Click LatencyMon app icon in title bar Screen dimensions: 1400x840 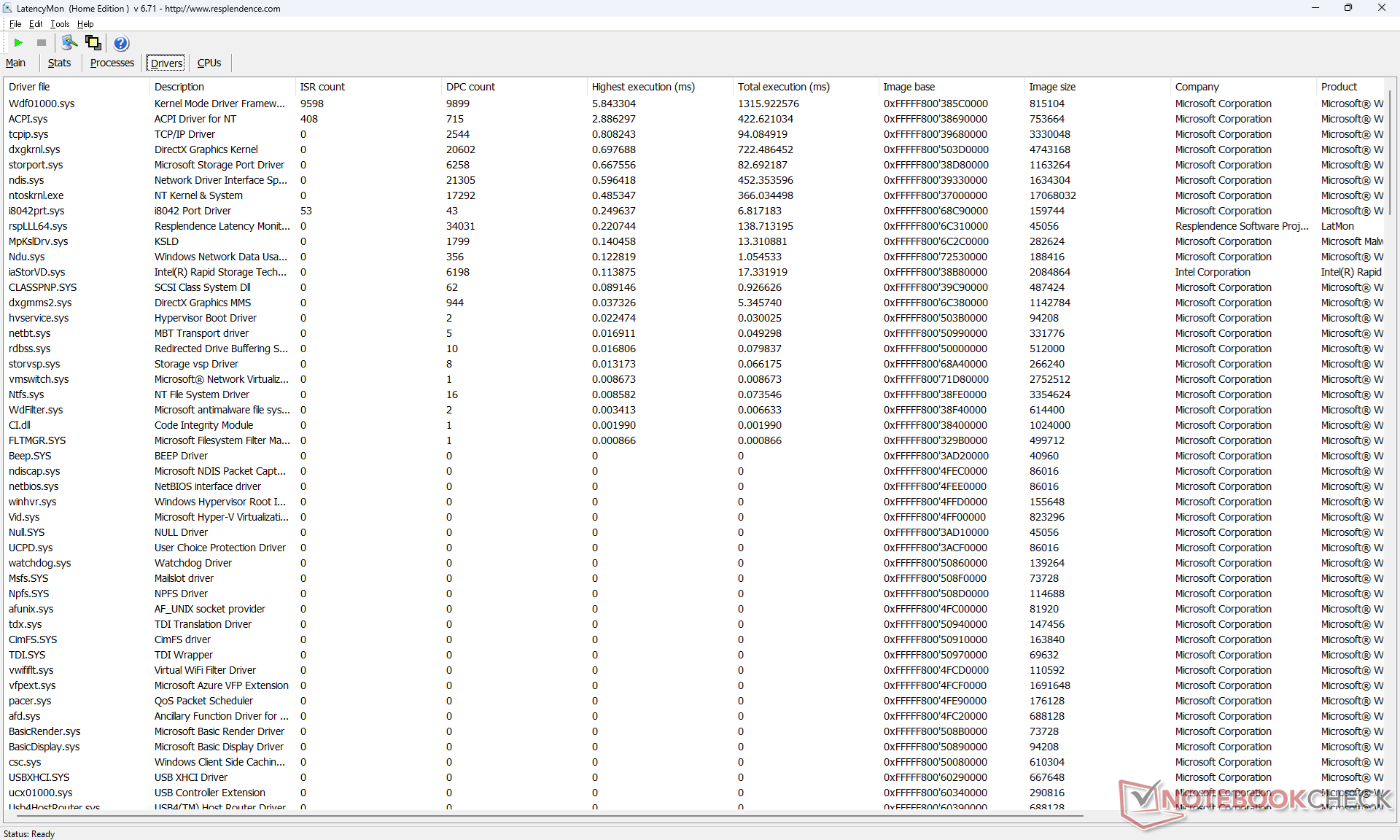(7, 8)
